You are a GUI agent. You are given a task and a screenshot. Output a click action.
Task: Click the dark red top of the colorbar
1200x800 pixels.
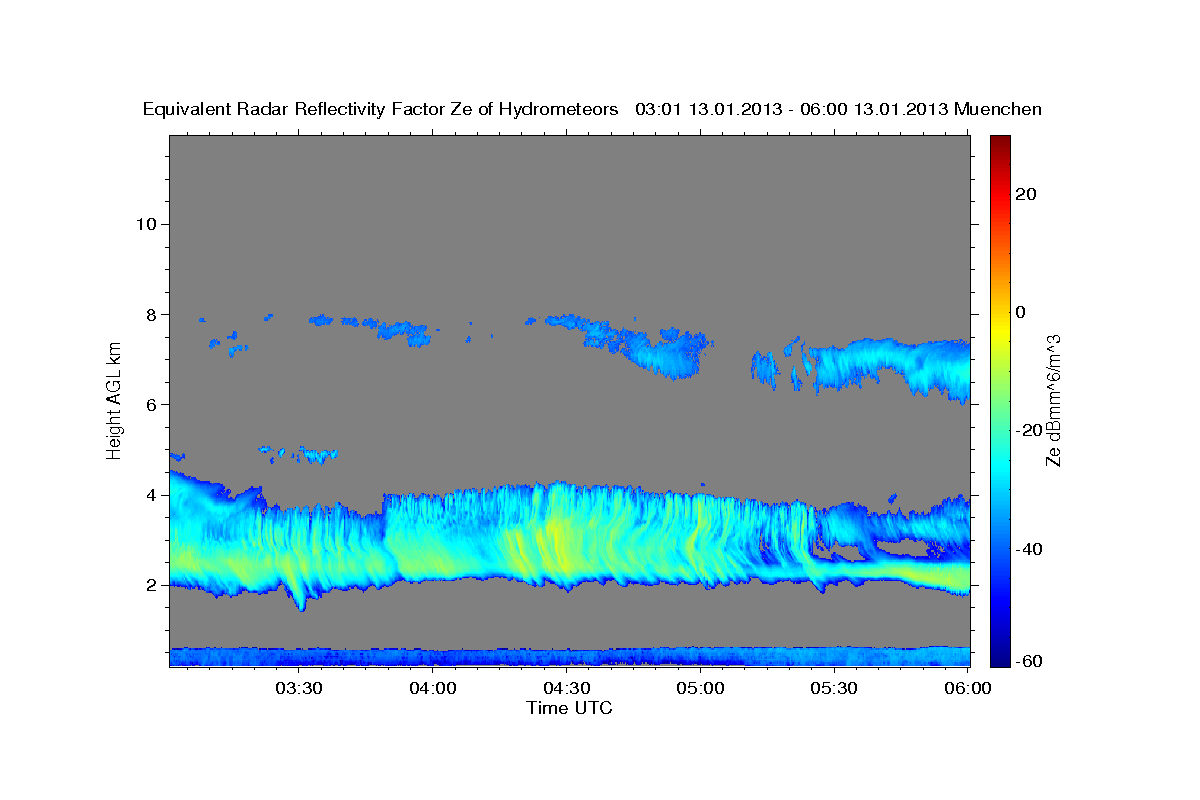point(999,145)
